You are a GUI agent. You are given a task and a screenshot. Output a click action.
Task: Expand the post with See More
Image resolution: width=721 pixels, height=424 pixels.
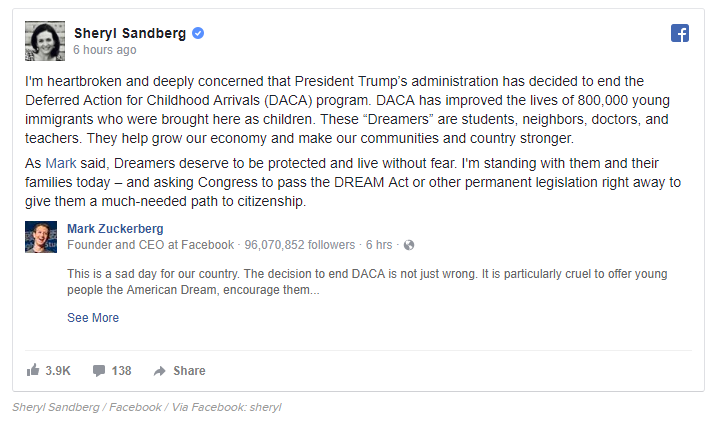93,318
